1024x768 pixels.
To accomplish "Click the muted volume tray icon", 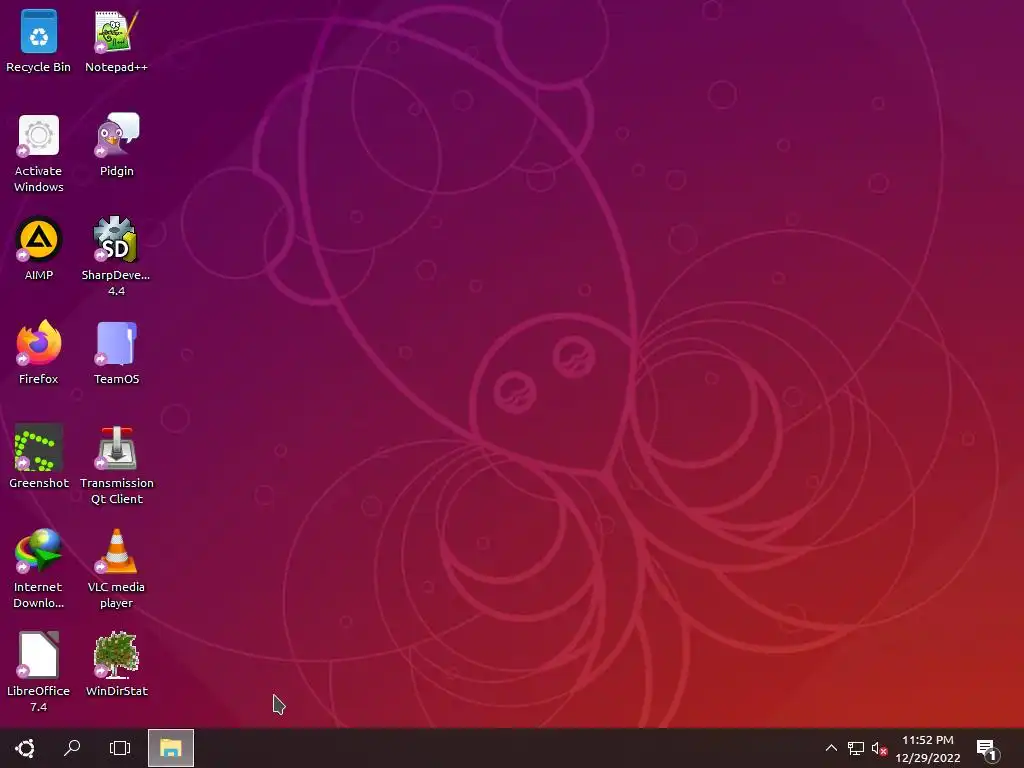I will click(x=879, y=748).
